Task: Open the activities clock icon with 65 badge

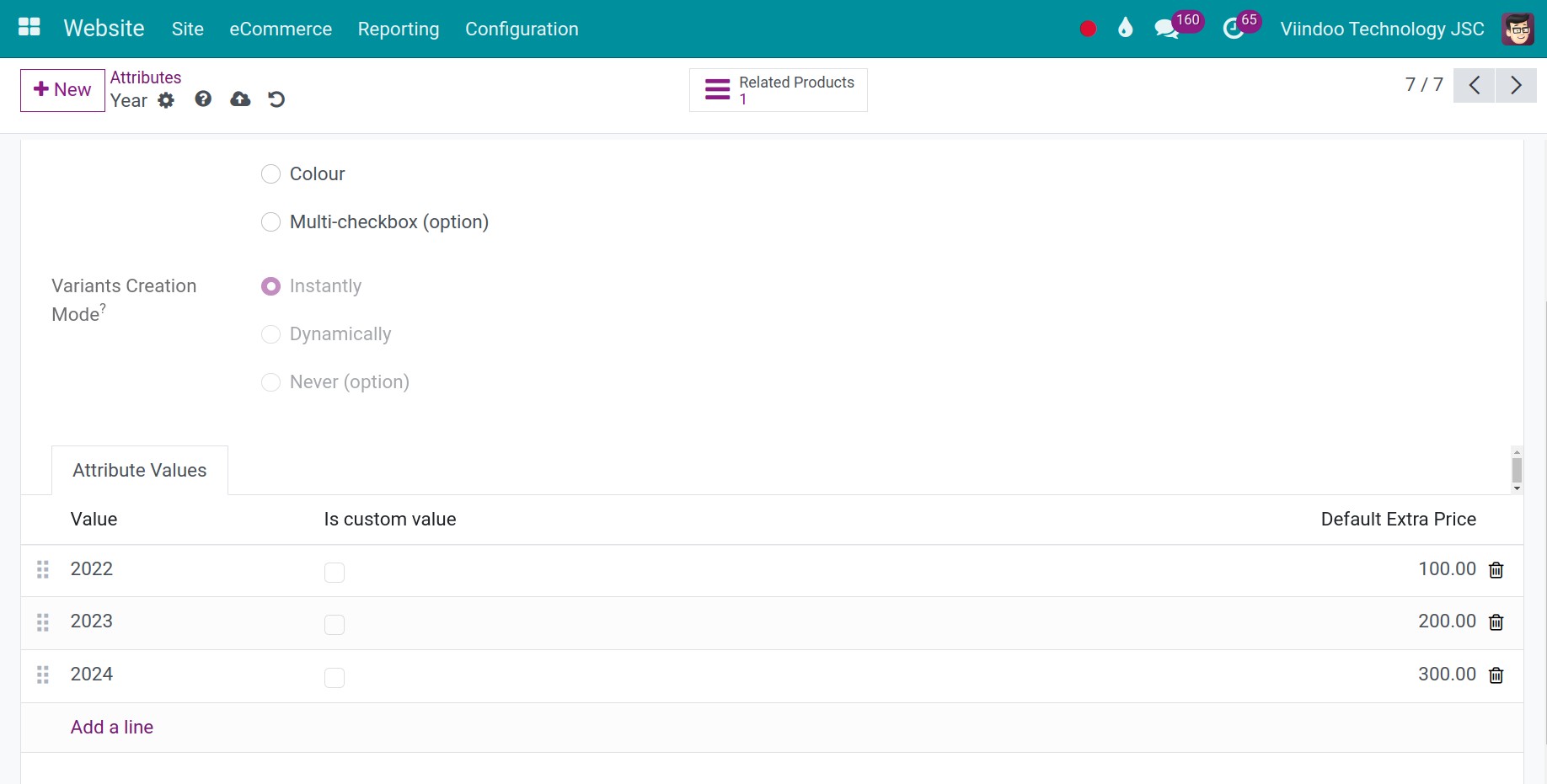Action: [x=1233, y=29]
